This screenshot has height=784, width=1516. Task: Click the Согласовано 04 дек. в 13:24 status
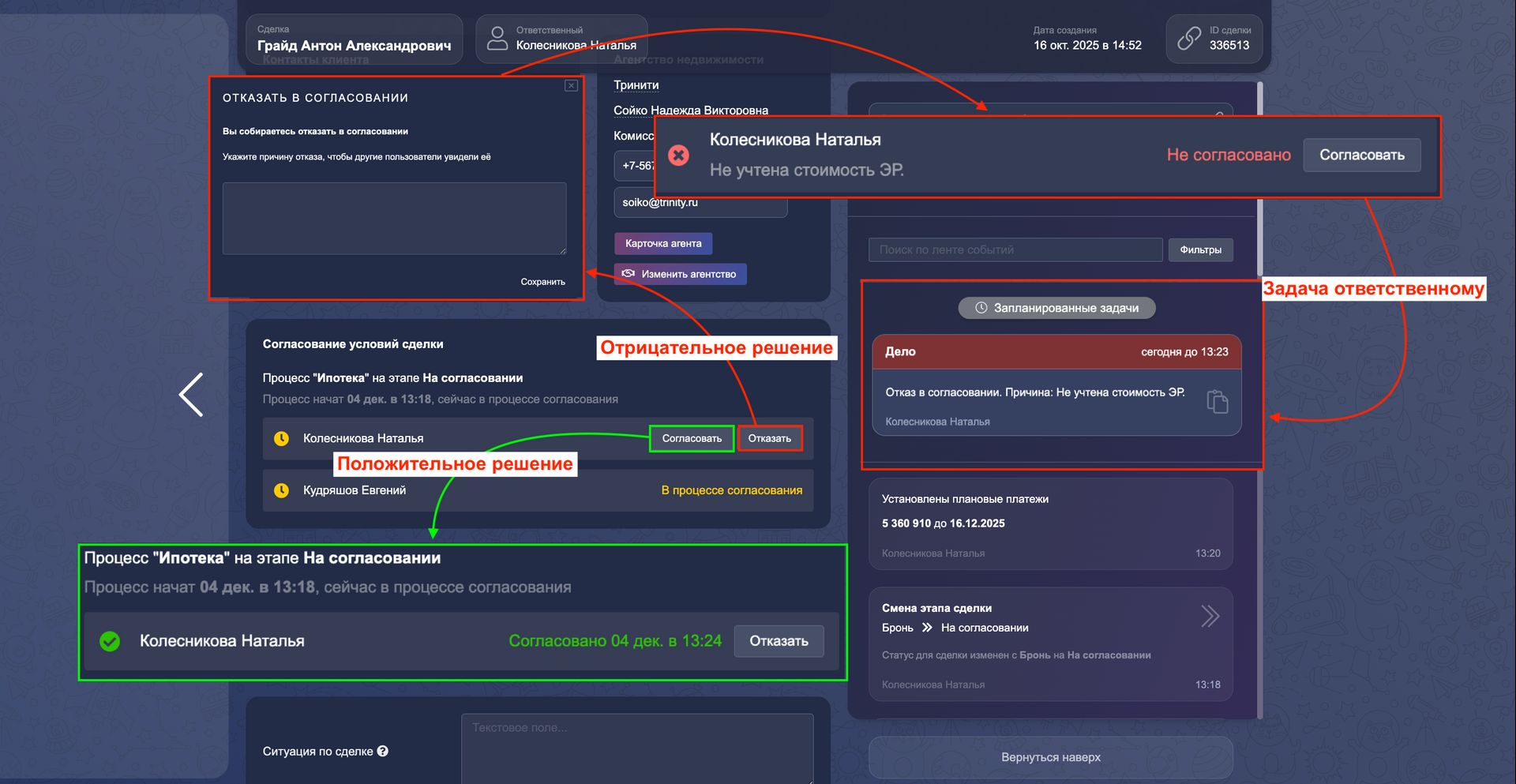pos(615,641)
